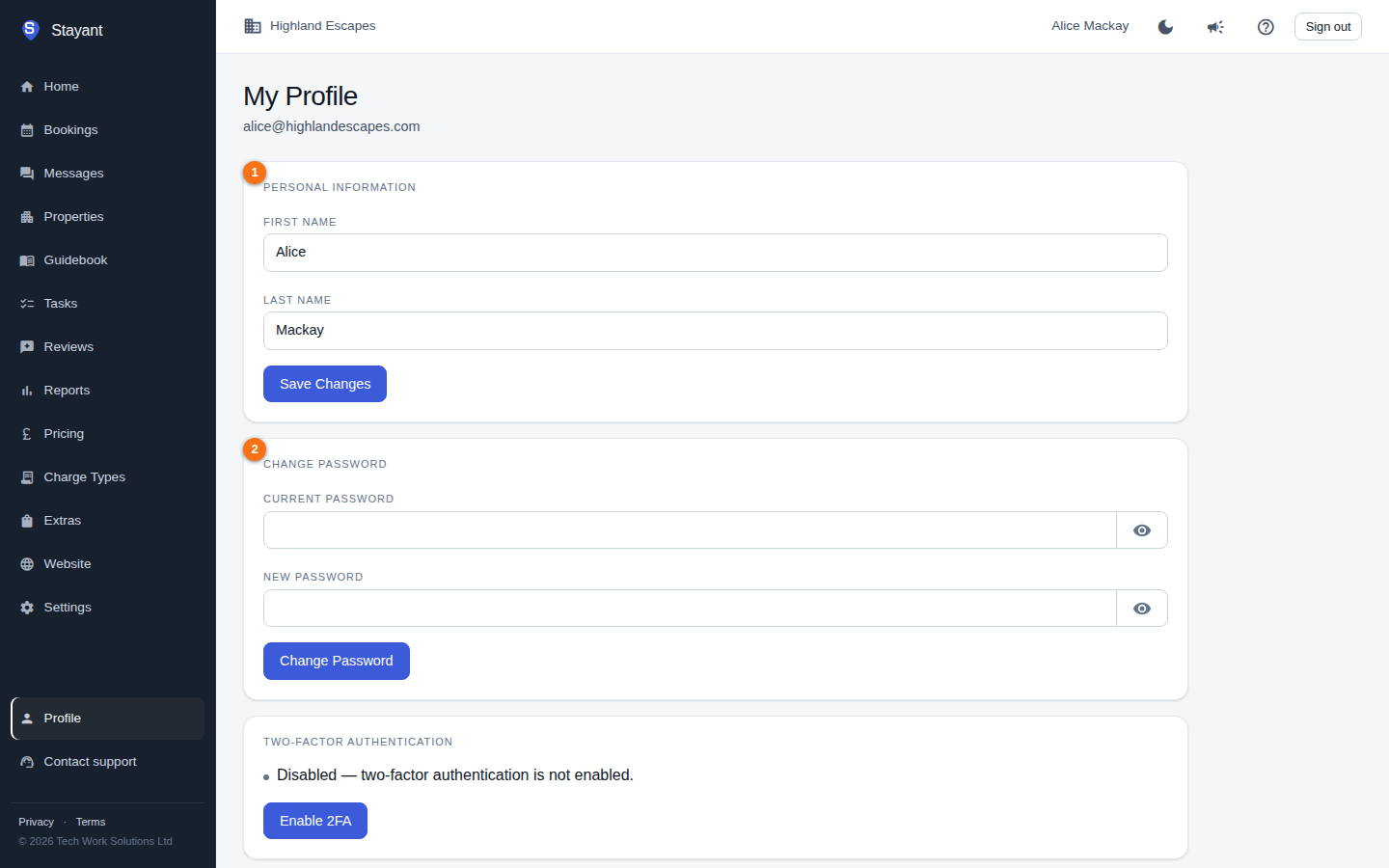Viewport: 1389px width, 868px height.
Task: Click the Pricing pound sign icon
Action: point(27,434)
